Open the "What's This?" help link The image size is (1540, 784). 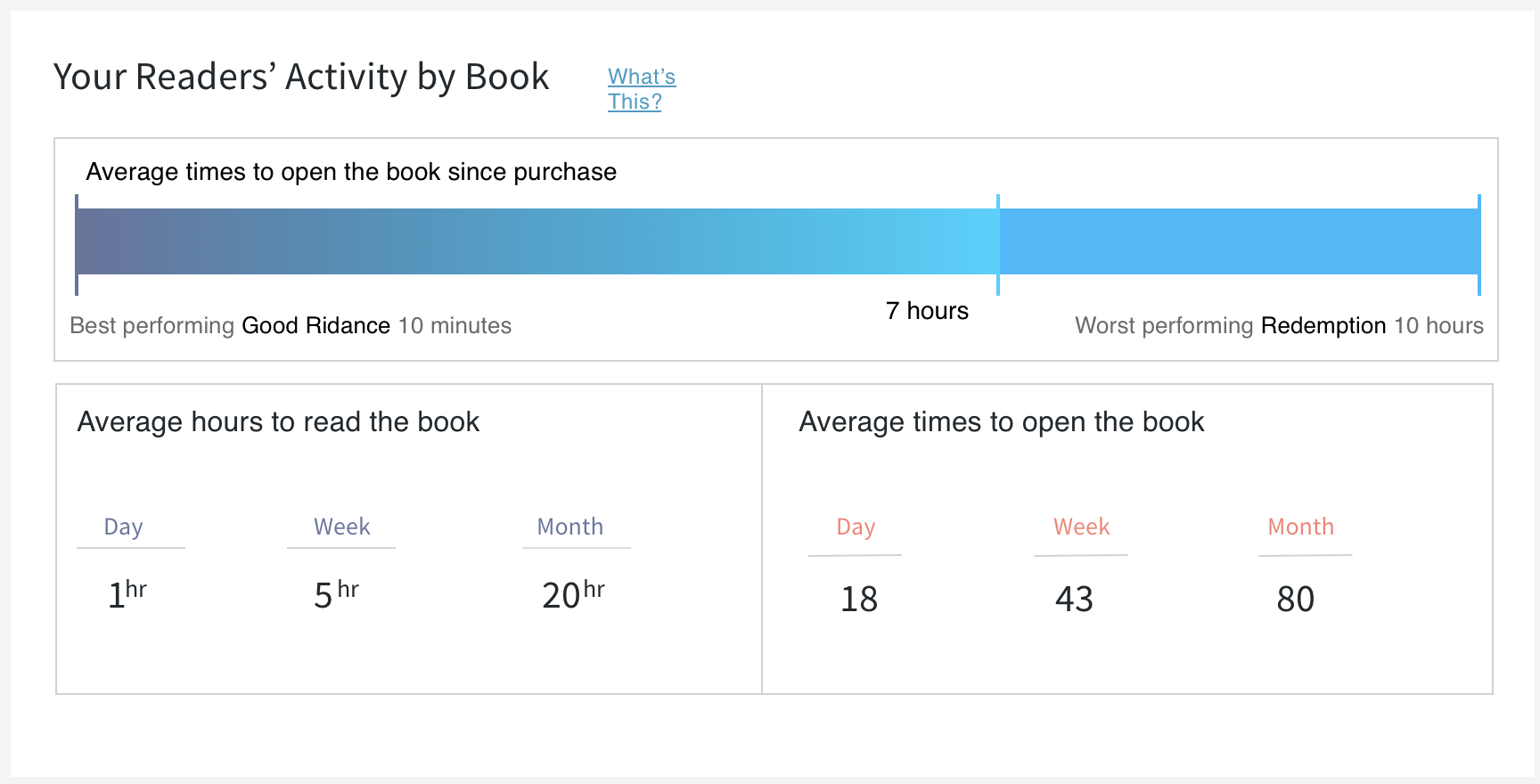coord(641,89)
